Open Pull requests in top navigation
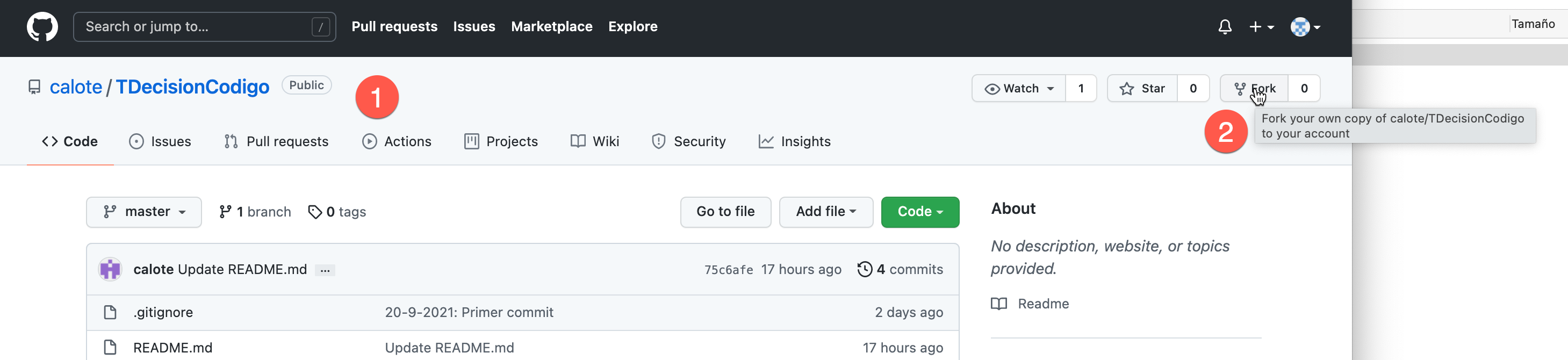Viewport: 1568px width, 360px height. click(394, 27)
